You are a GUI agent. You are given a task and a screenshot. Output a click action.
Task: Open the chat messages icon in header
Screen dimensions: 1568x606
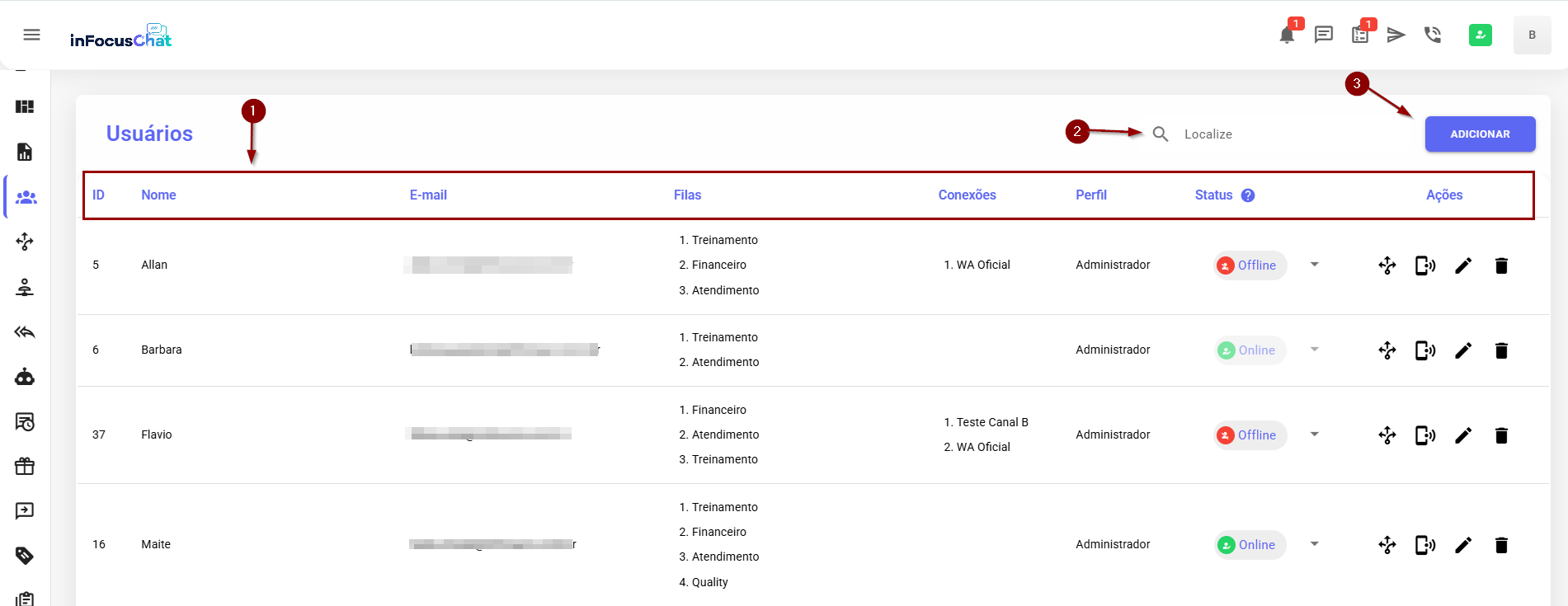pos(1323,35)
